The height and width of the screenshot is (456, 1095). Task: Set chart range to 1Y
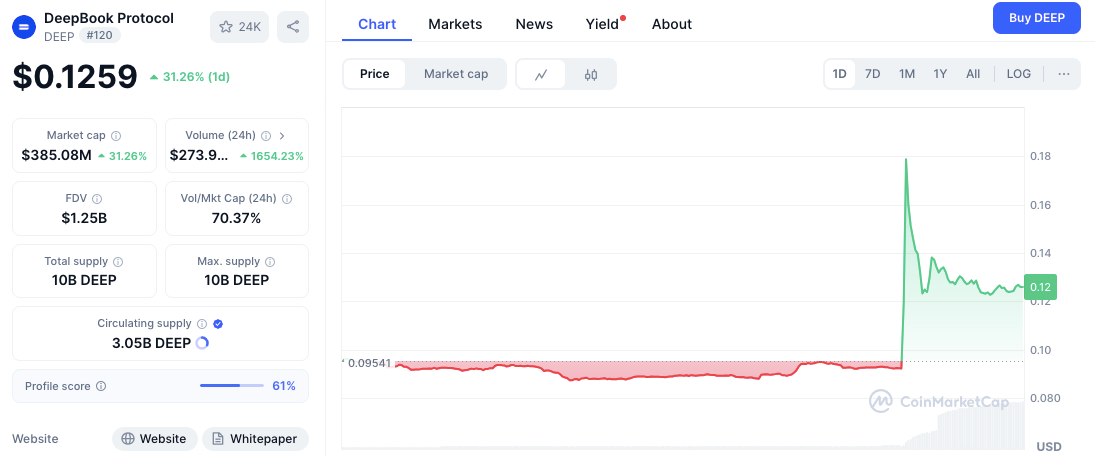[941, 74]
